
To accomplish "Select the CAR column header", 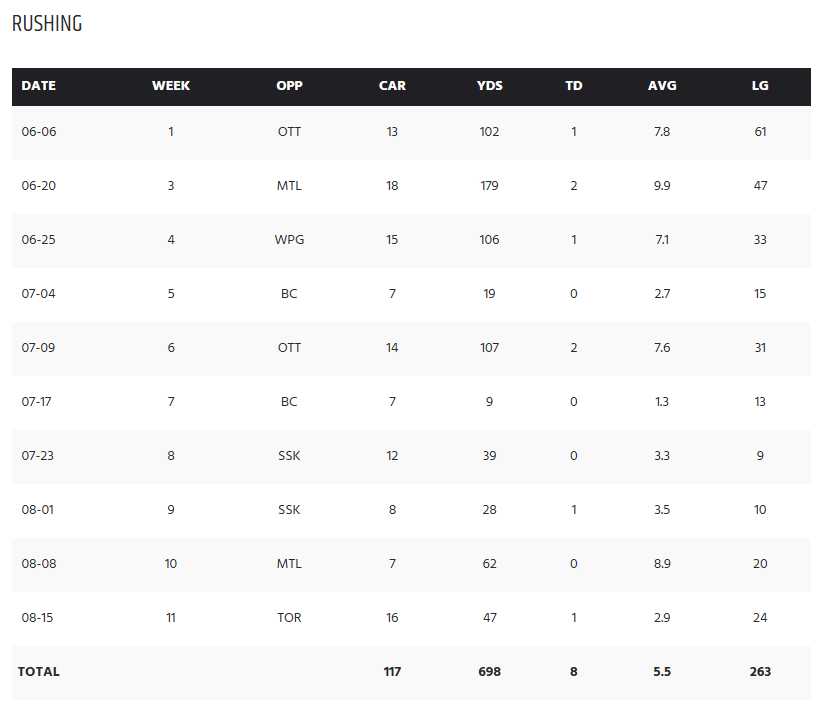I will 392,86.
